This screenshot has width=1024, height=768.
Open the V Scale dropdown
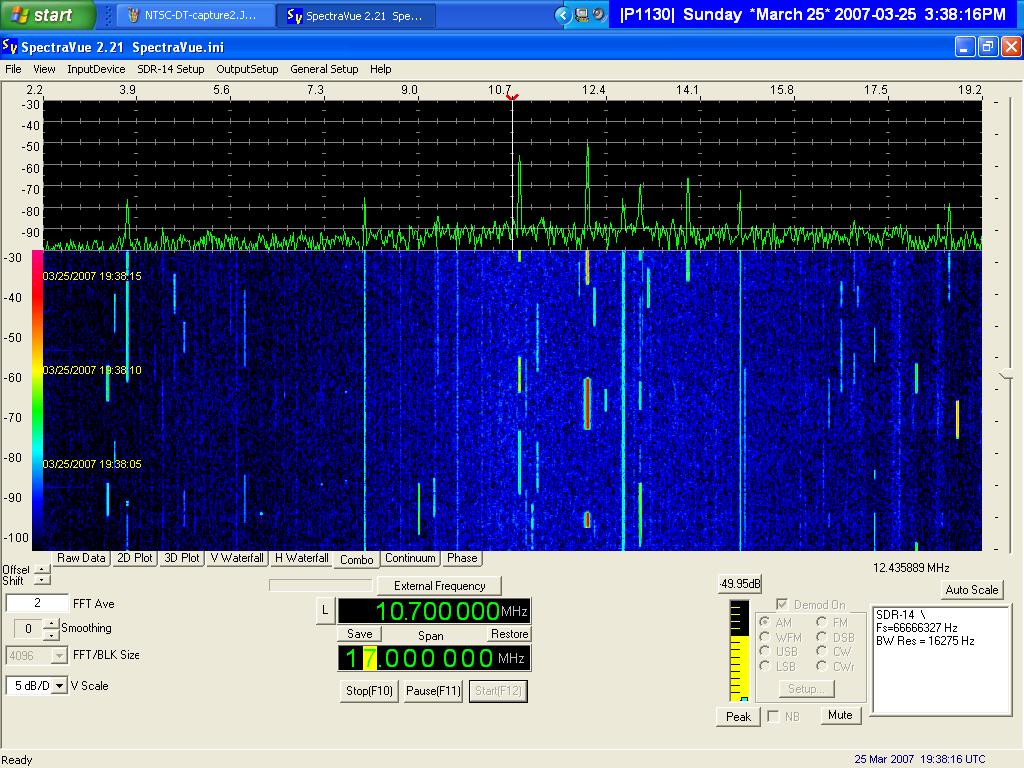coord(59,686)
